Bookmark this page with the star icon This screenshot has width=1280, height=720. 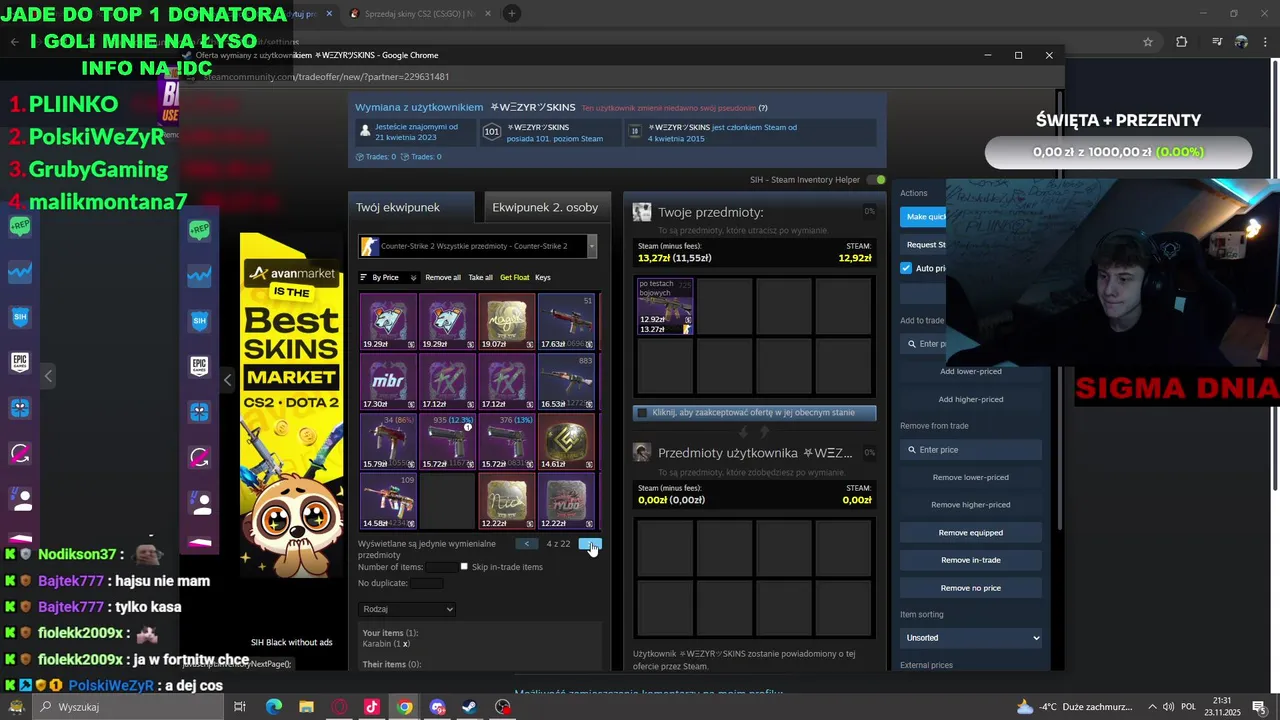pos(1148,42)
